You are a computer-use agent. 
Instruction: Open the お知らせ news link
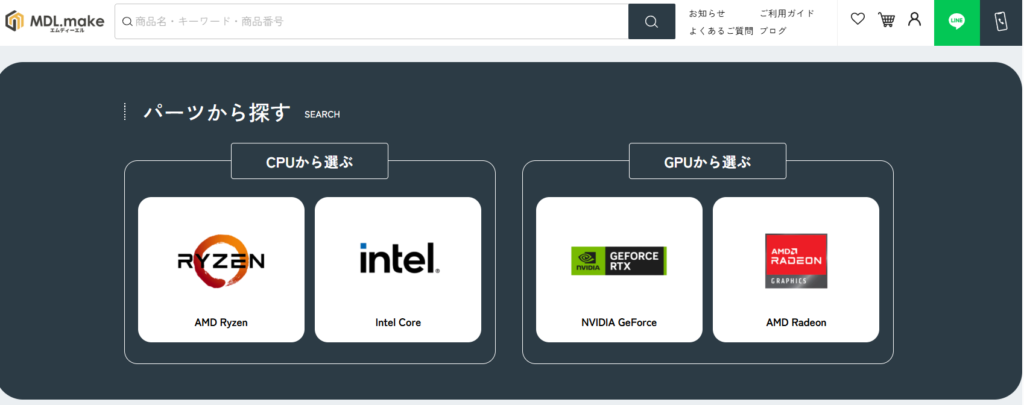pyautogui.click(x=707, y=13)
